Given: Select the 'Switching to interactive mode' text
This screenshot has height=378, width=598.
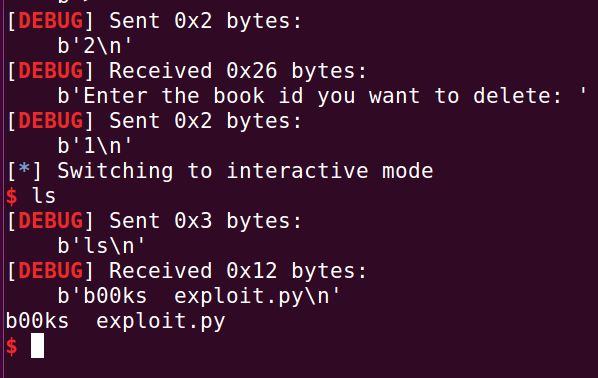Looking at the screenshot, I should pyautogui.click(x=245, y=171).
